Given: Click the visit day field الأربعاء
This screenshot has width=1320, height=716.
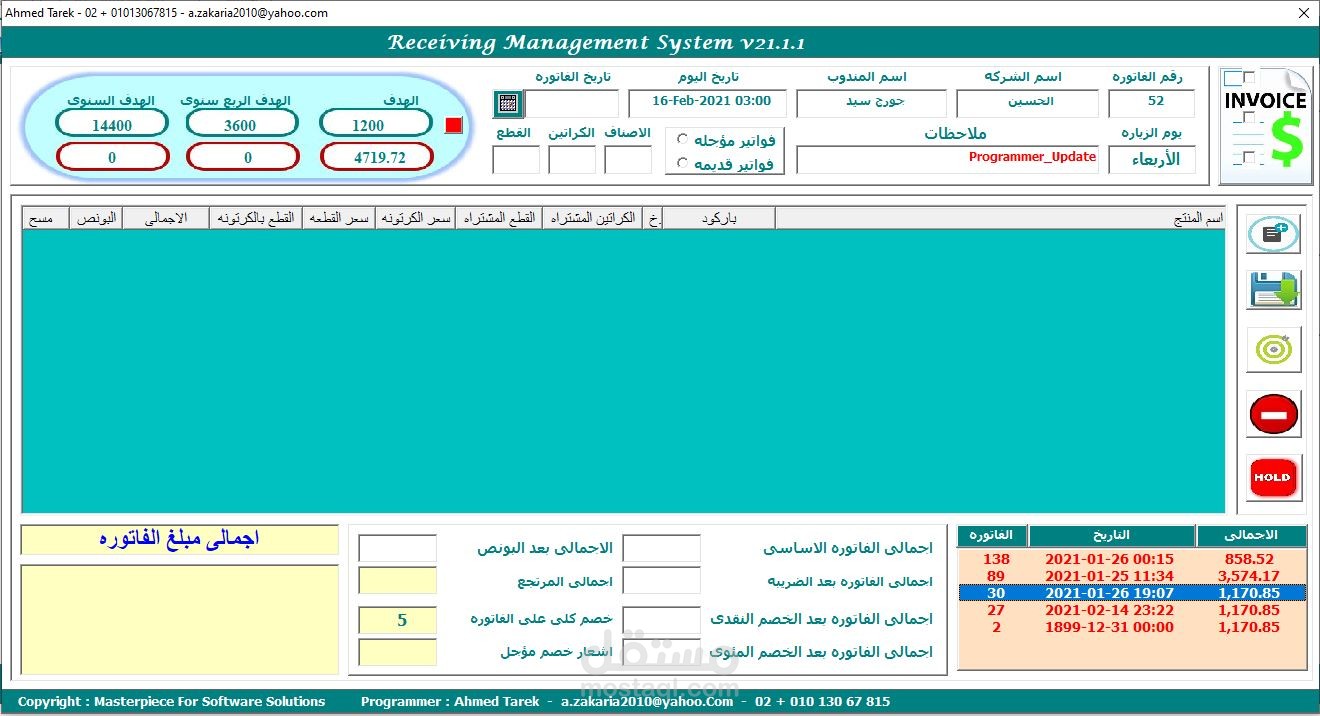Looking at the screenshot, I should [1152, 160].
